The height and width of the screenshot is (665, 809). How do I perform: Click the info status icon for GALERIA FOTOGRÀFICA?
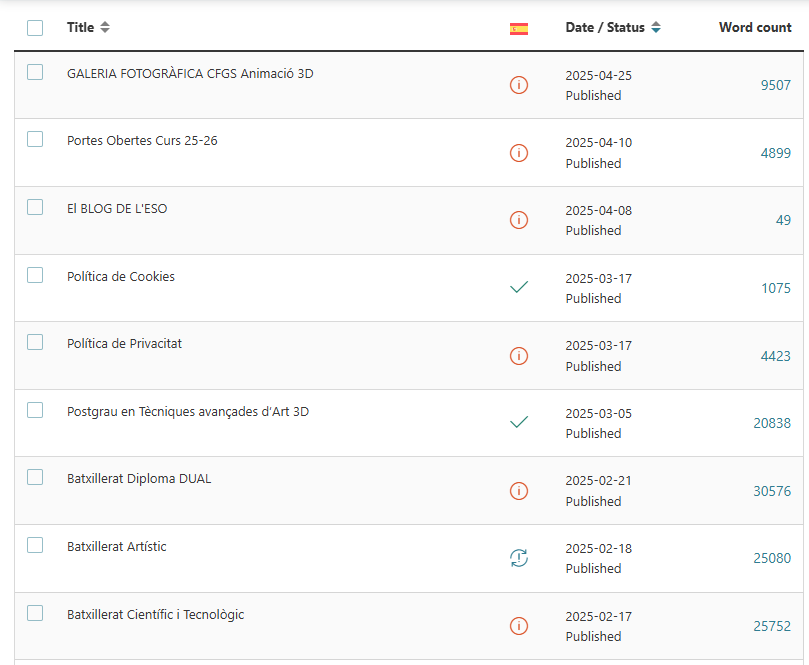(x=519, y=85)
